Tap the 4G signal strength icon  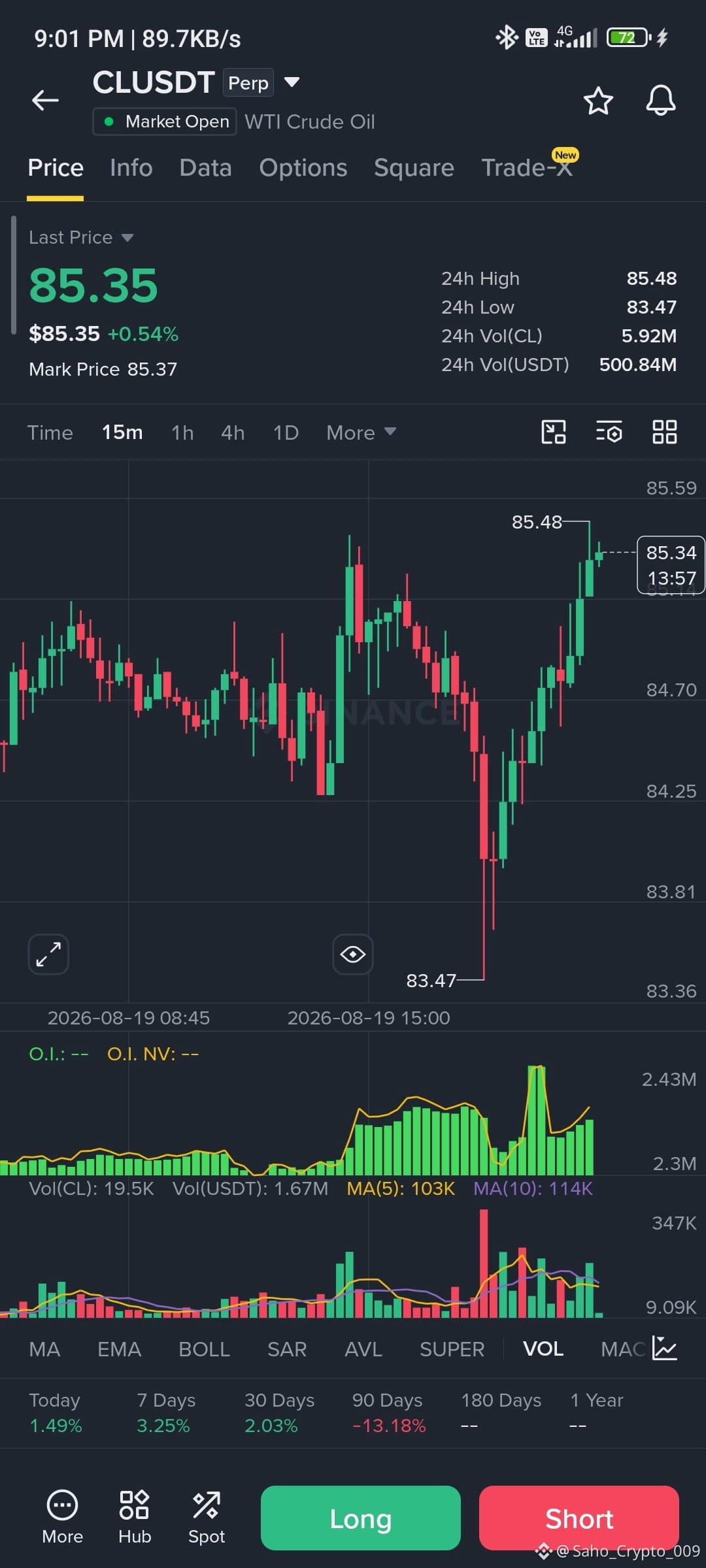coord(575,37)
